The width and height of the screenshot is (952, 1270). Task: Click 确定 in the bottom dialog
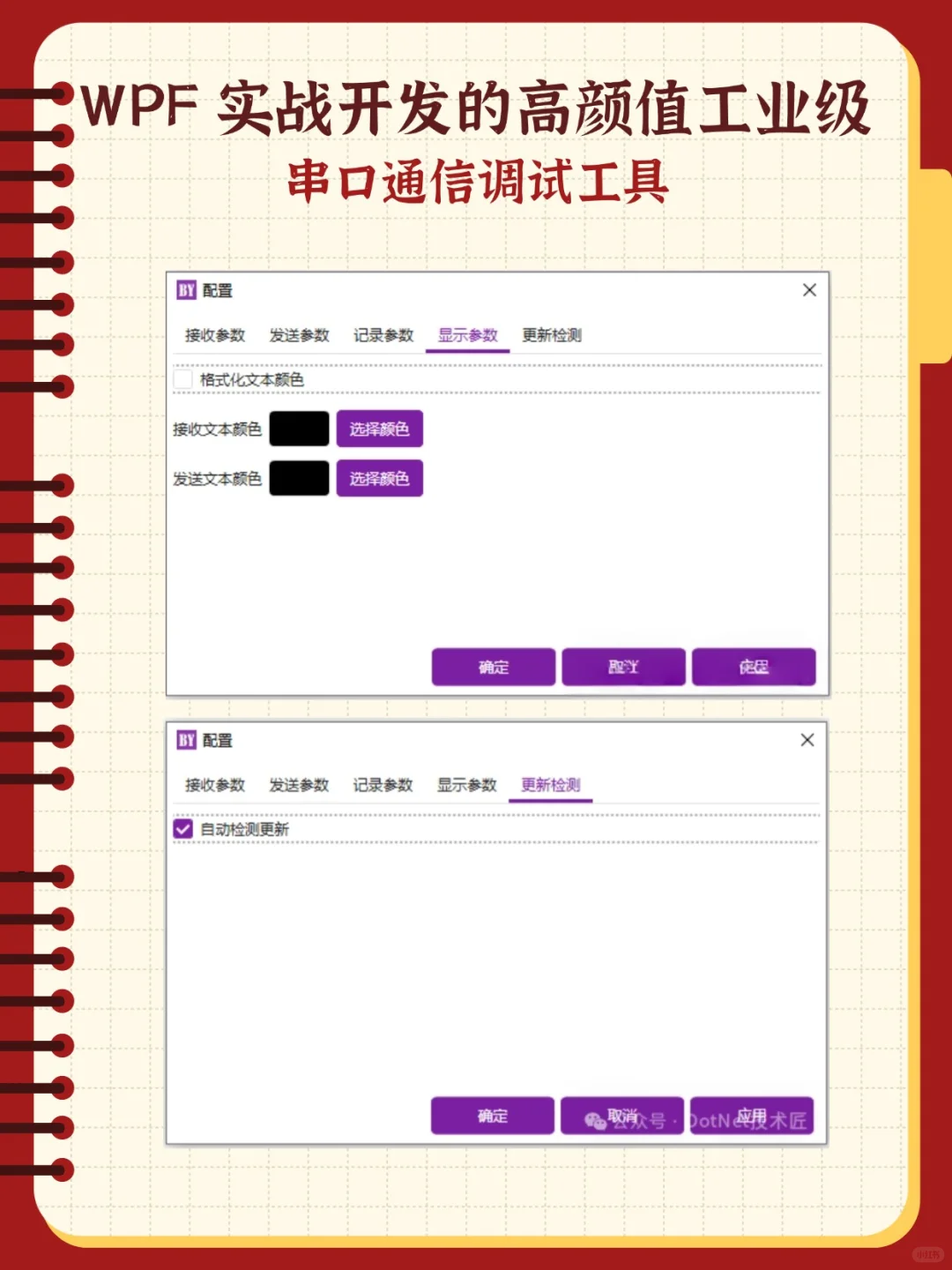pos(493,1116)
